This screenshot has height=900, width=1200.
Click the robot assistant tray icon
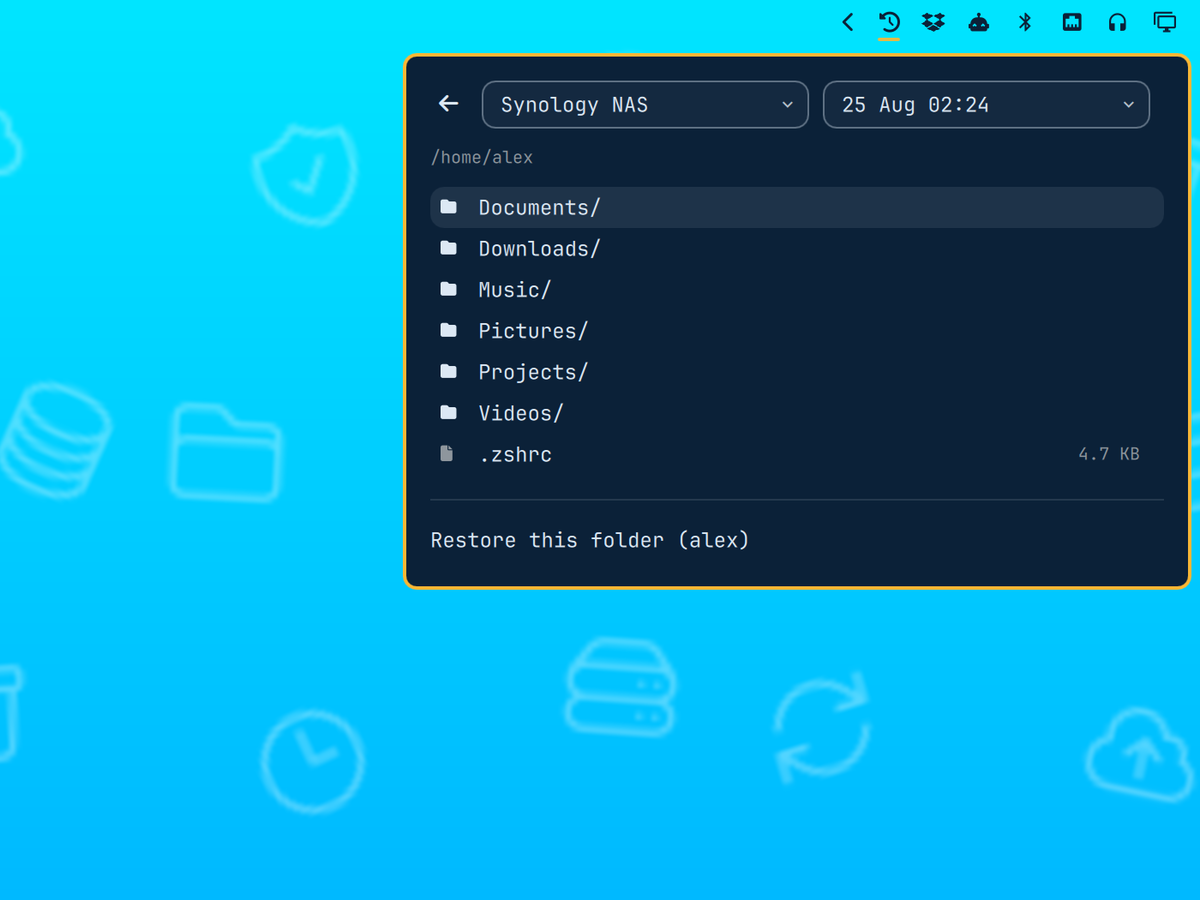pos(979,22)
